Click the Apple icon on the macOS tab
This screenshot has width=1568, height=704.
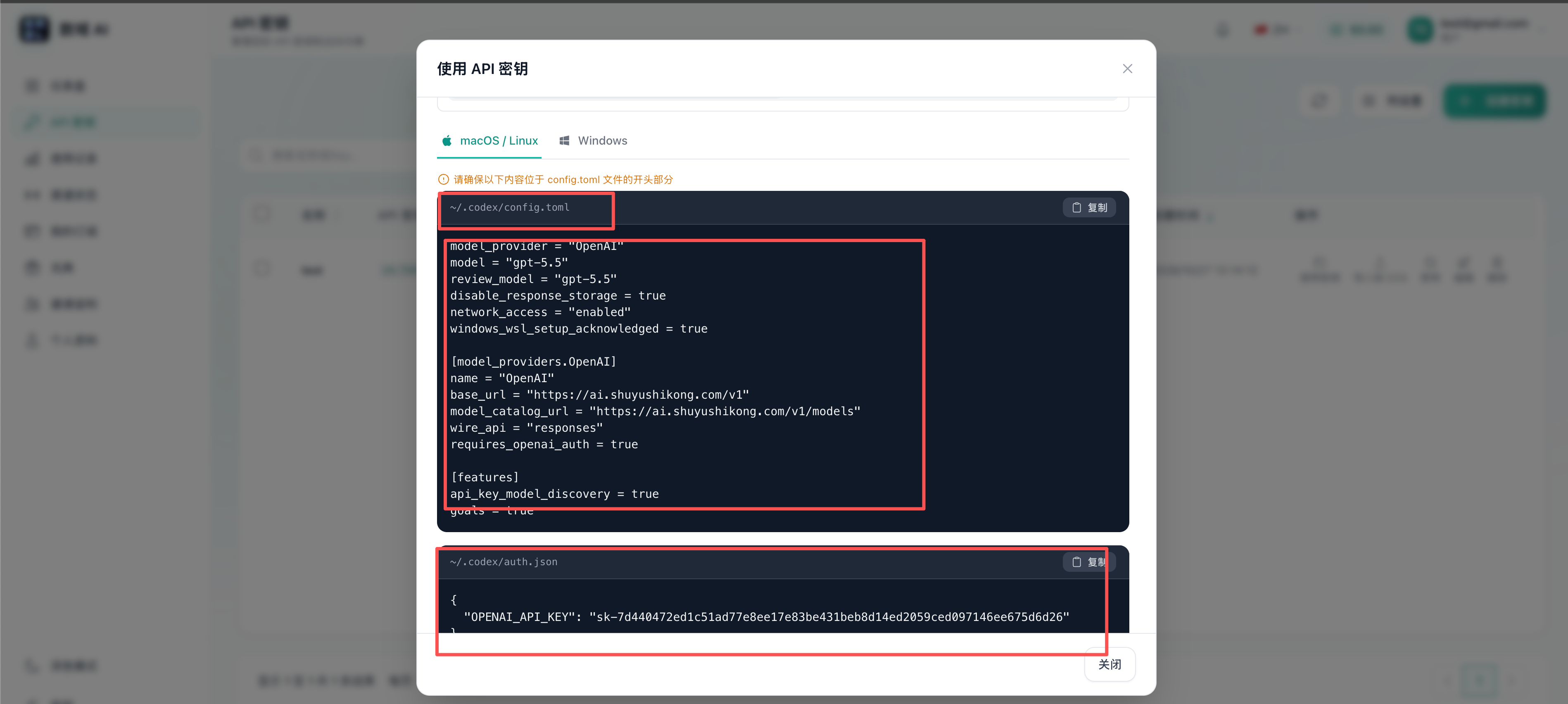[x=447, y=141]
